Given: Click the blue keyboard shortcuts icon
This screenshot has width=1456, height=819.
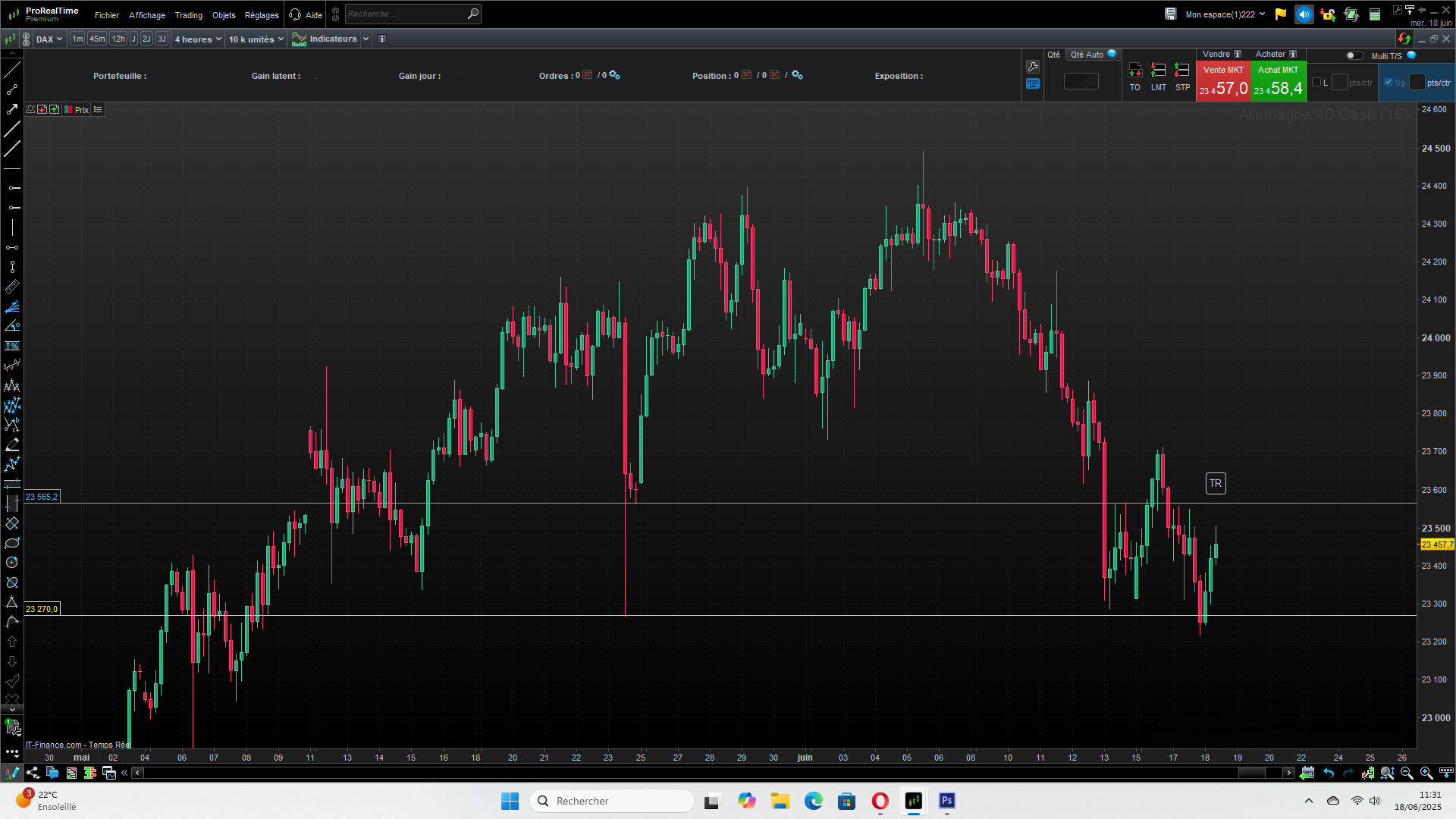Looking at the screenshot, I should pyautogui.click(x=1032, y=84).
